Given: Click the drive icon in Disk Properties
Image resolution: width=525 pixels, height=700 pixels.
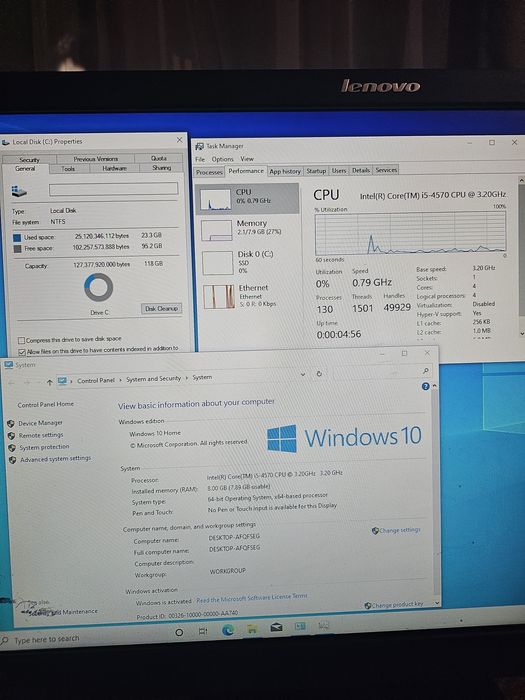Looking at the screenshot, I should pos(19,192).
